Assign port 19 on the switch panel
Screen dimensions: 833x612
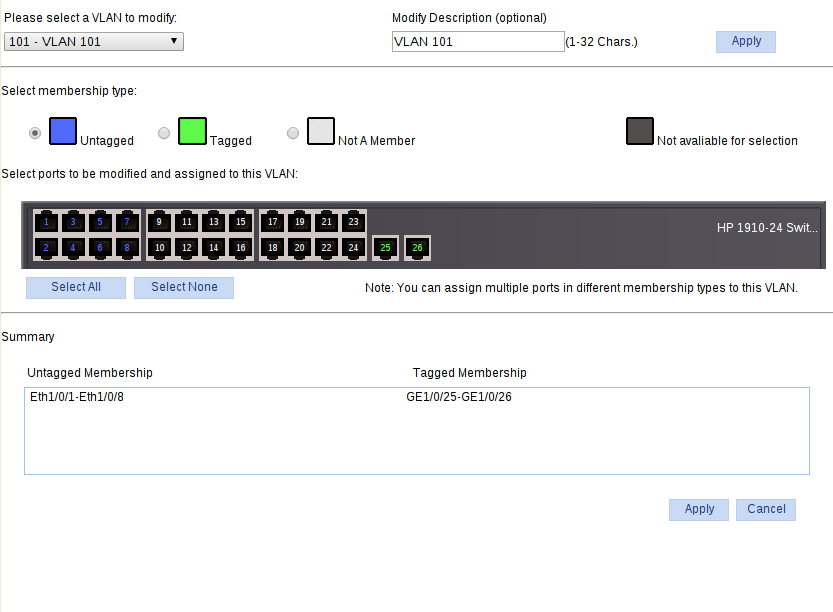tap(300, 222)
